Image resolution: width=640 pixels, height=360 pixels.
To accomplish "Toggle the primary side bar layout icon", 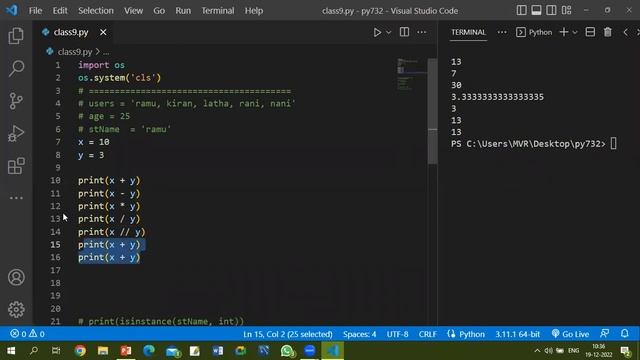I will [x=521, y=11].
